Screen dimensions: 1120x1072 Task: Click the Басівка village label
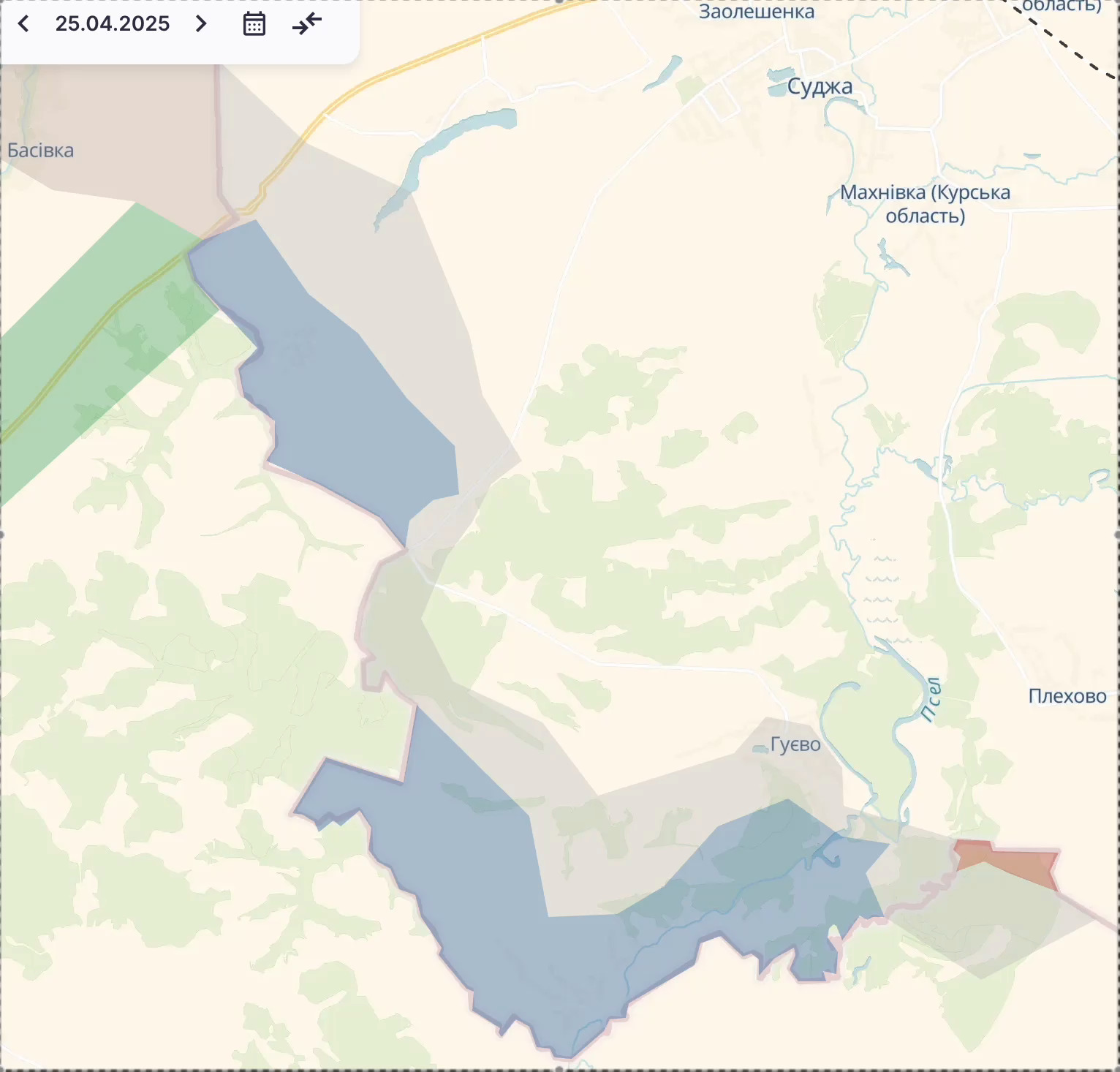point(41,151)
